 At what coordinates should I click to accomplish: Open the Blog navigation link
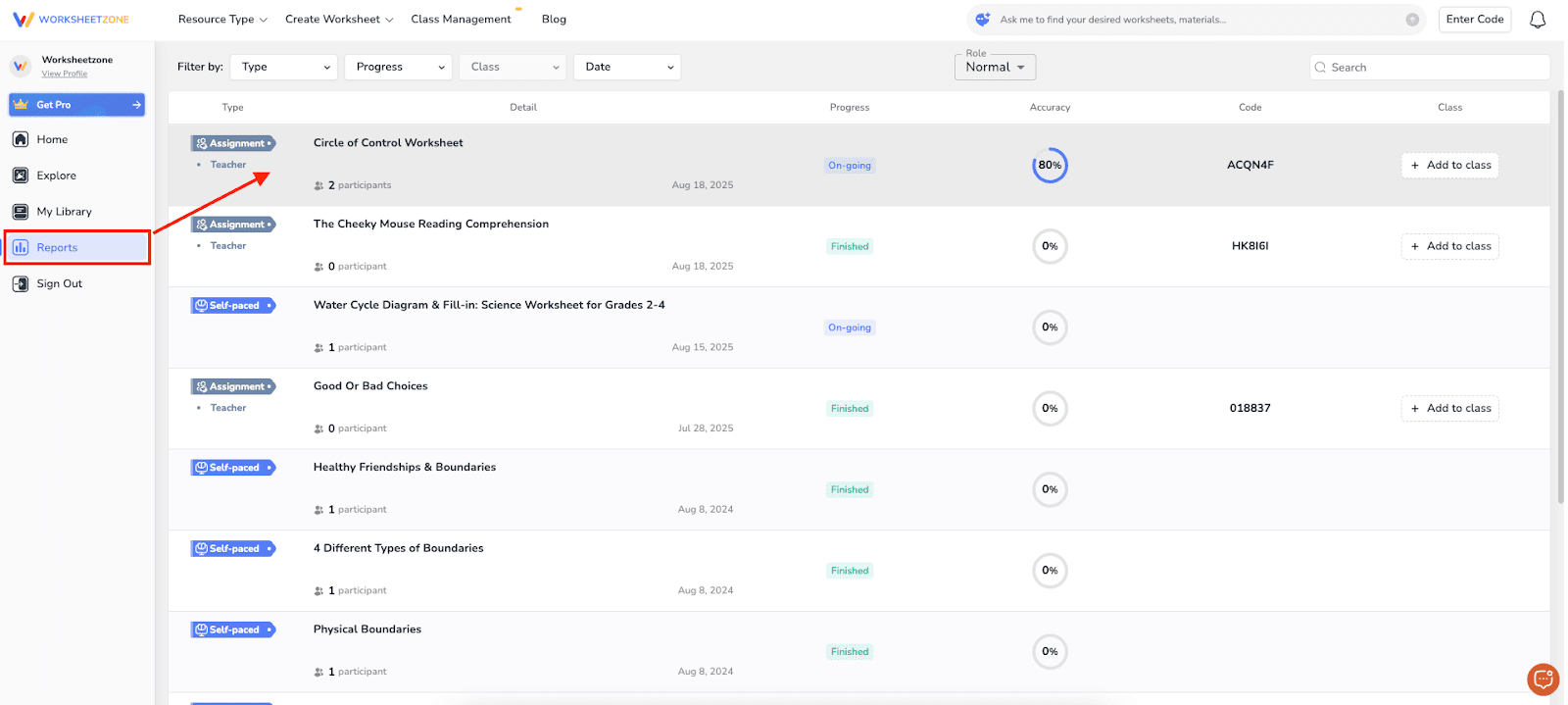pos(554,20)
